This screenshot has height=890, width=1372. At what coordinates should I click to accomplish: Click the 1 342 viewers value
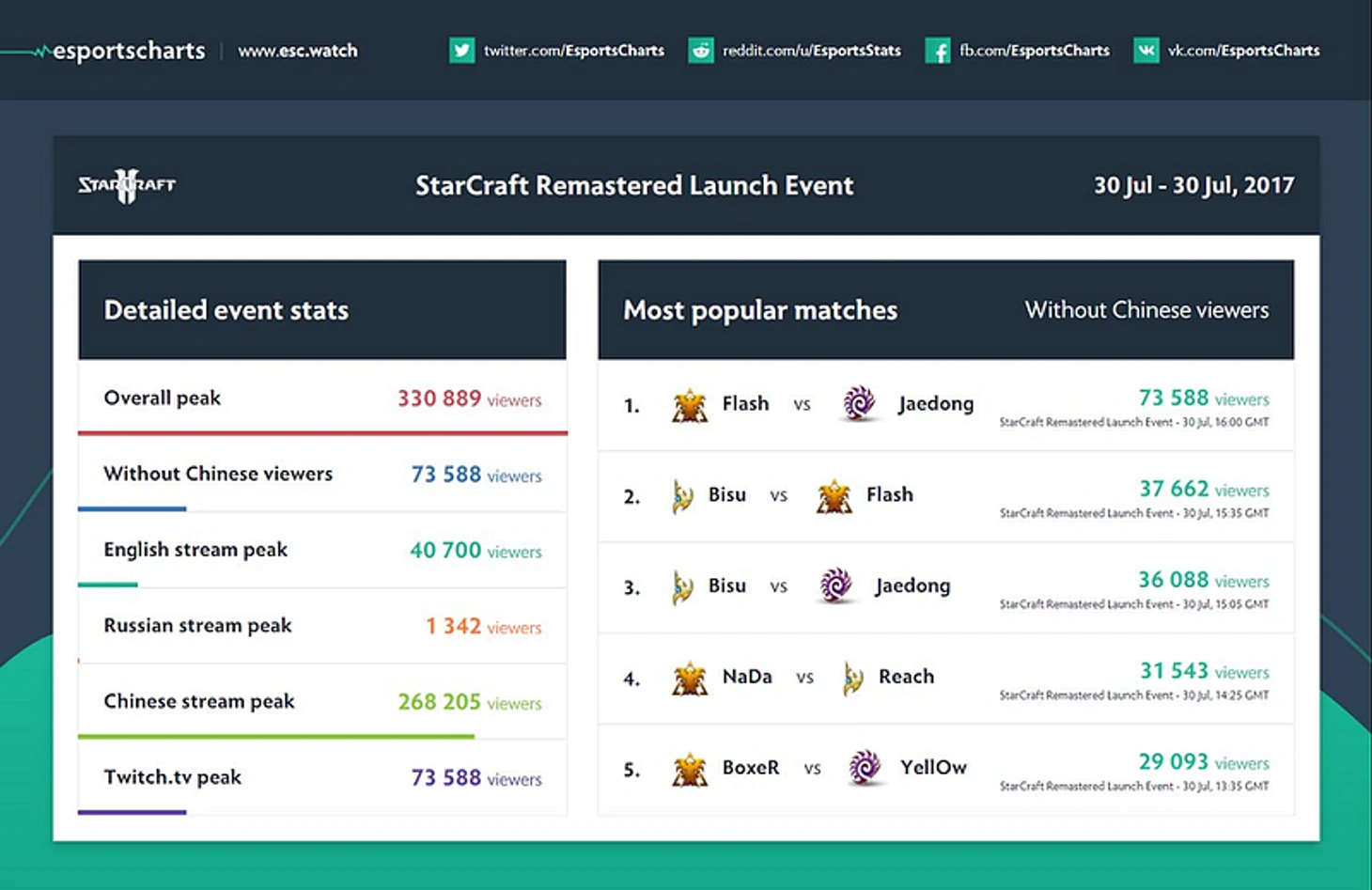coord(484,626)
